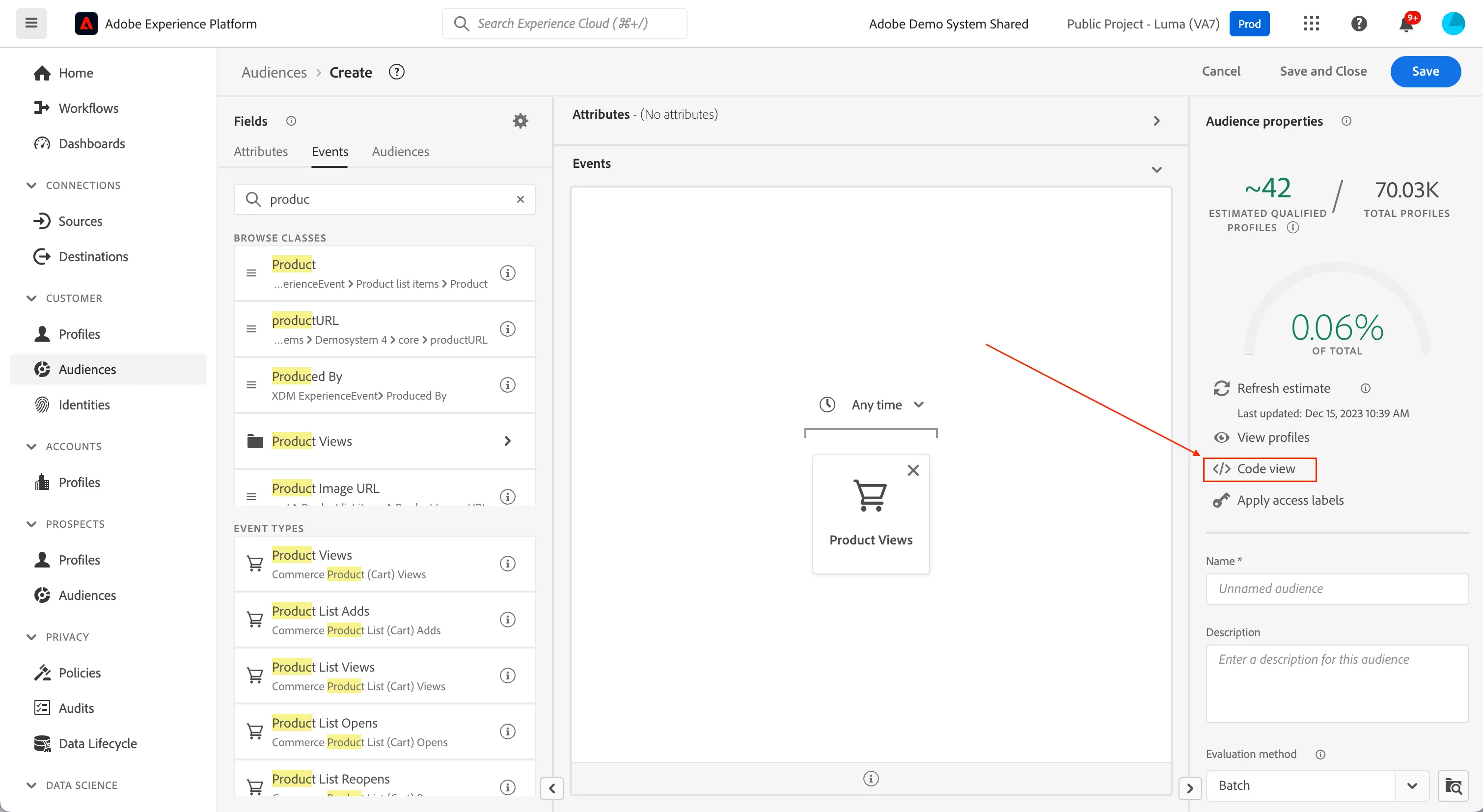Focus the audience Name input

(1337, 589)
